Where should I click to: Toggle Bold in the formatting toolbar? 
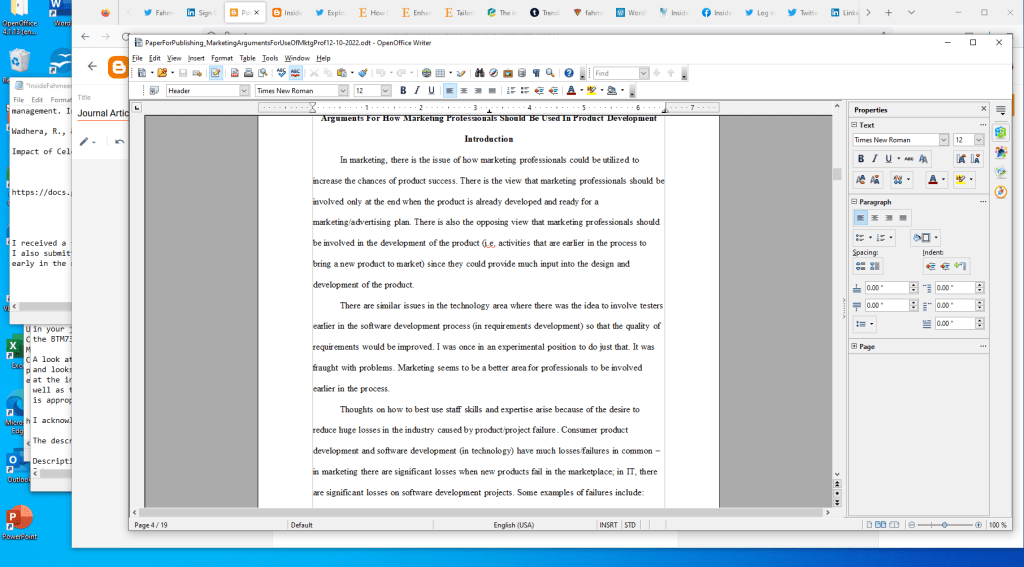pos(403,91)
